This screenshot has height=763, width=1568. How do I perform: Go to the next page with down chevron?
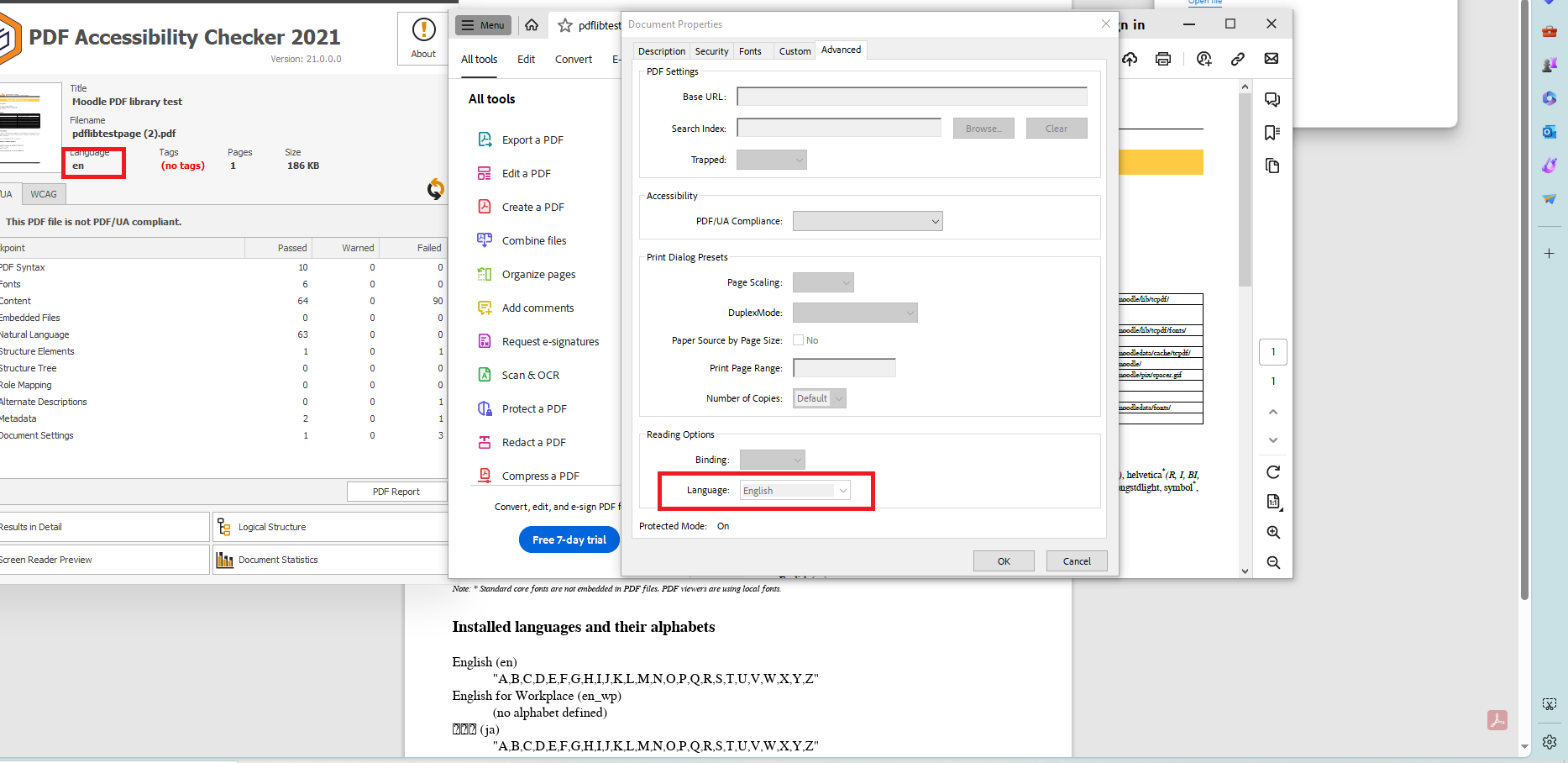tap(1273, 440)
